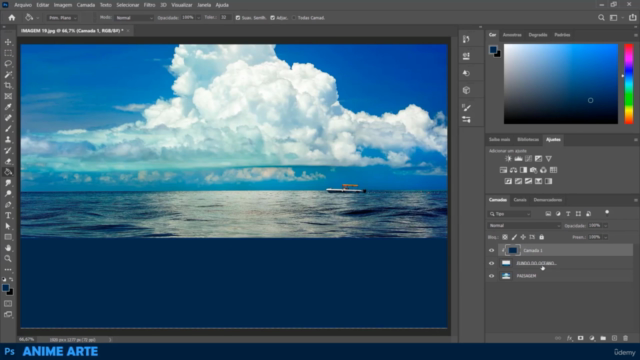This screenshot has width=640, height=360.
Task: Open the Prim. Plano fill source dropdown
Action: click(62, 18)
